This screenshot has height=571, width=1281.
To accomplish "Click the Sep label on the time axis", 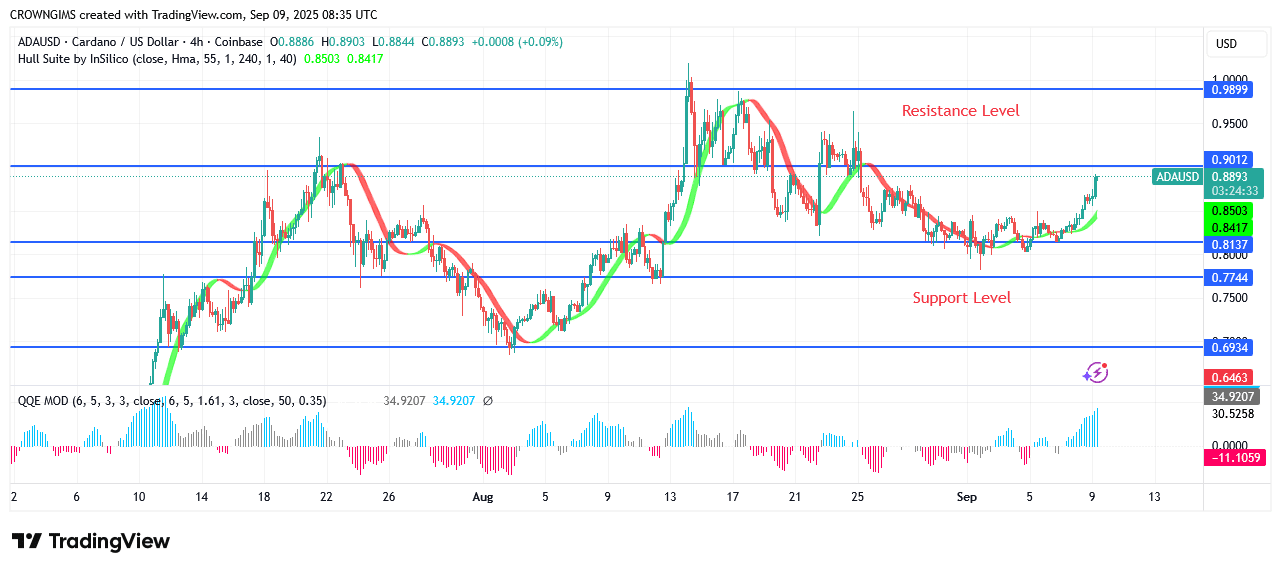I will click(x=966, y=497).
